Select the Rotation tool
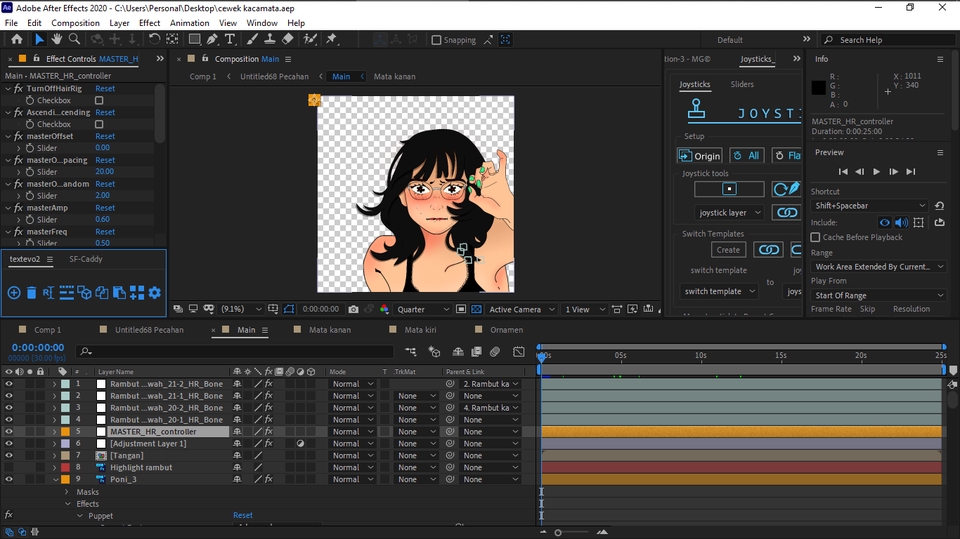Screen dimensions: 960x539 154,39
